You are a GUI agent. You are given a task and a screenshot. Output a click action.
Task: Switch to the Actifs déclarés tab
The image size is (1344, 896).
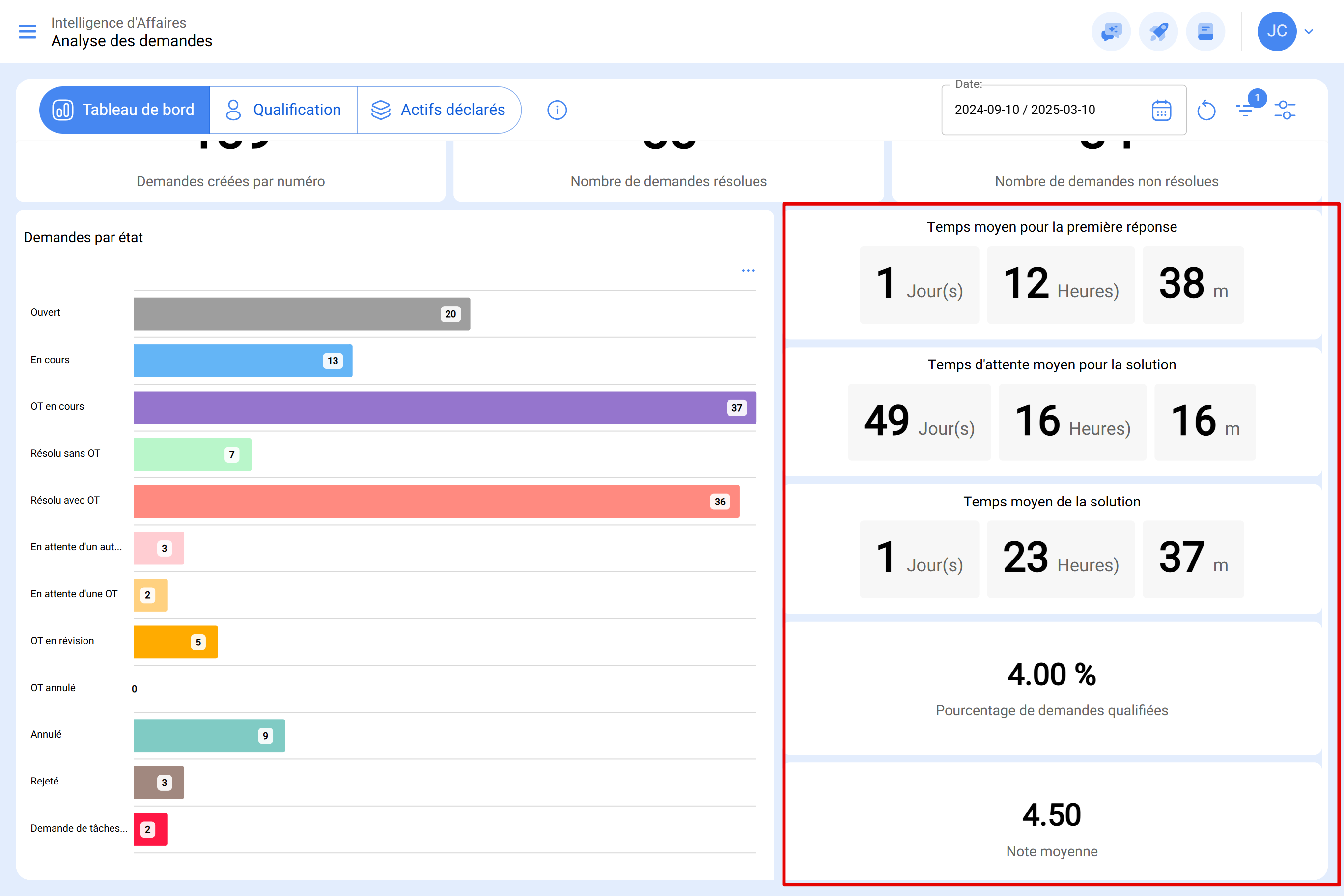pos(439,110)
